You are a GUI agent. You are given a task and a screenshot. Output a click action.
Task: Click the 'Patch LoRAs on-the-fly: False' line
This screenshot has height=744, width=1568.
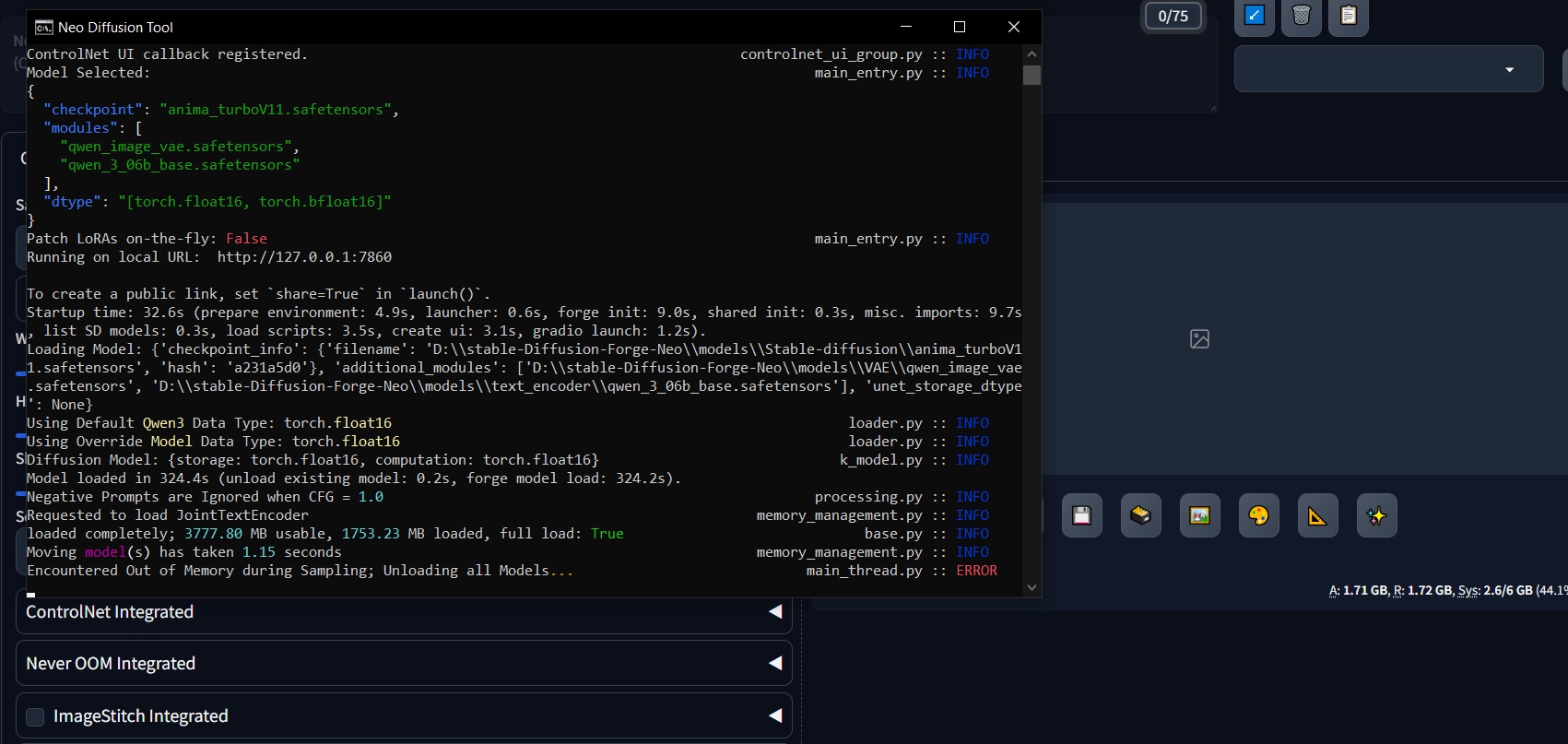[x=147, y=239]
